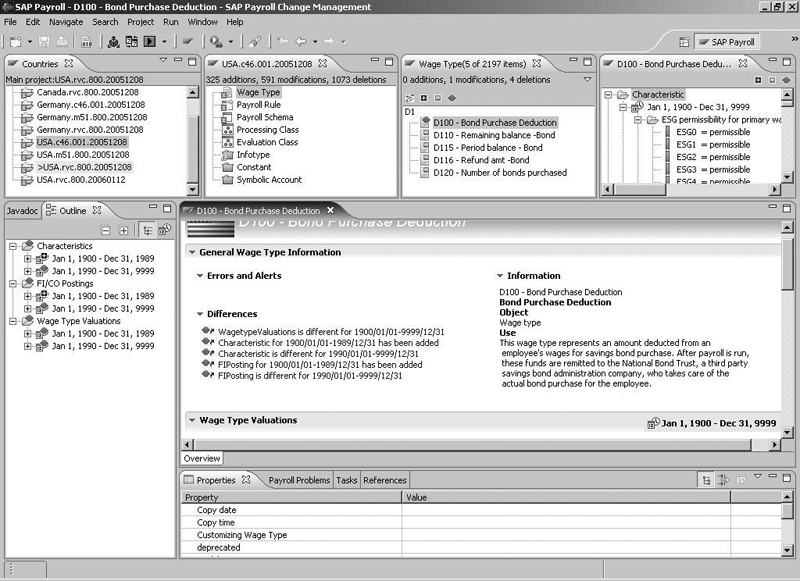The image size is (800, 581).
Task: Click the import/export ship toolbar icon
Action: 113,42
